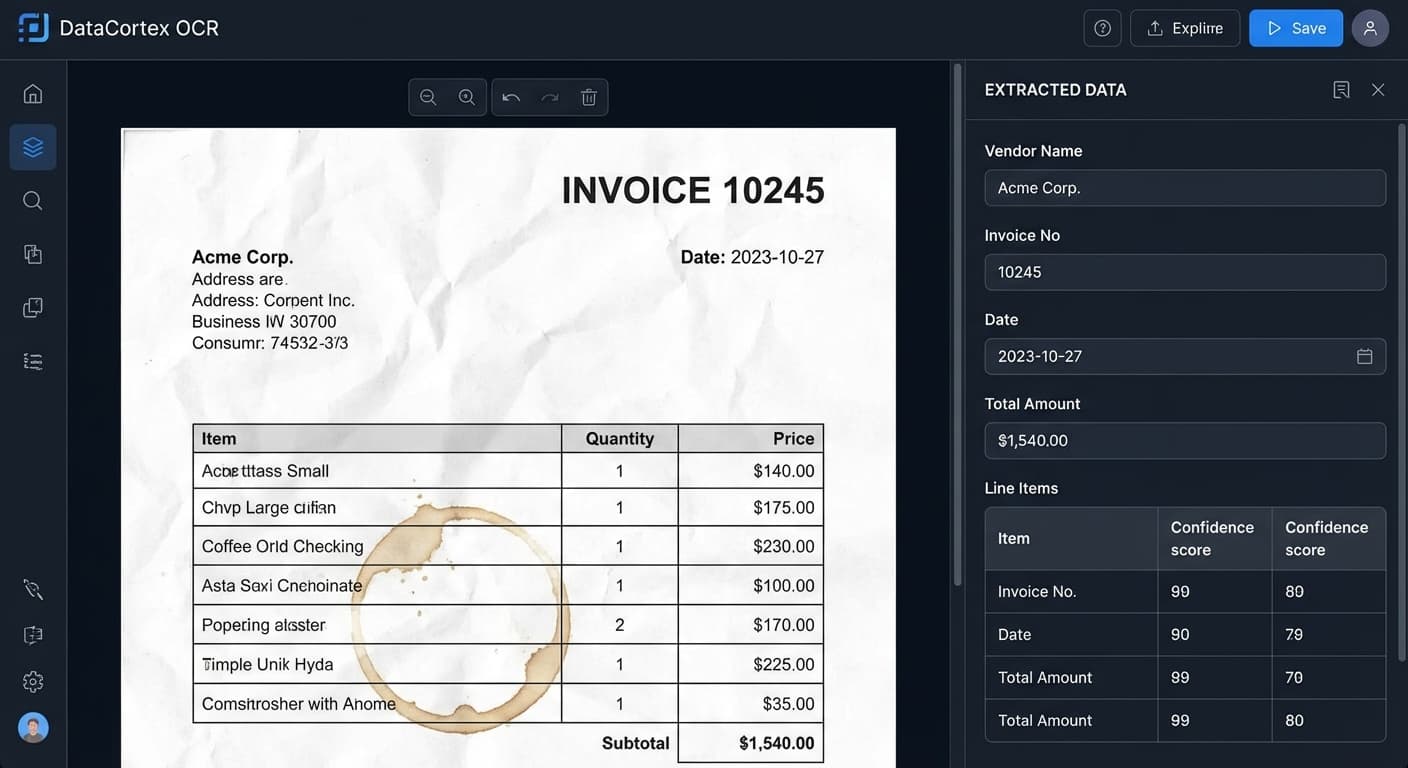Open the Date field calendar picker
Image resolution: width=1408 pixels, height=768 pixels.
click(x=1364, y=356)
